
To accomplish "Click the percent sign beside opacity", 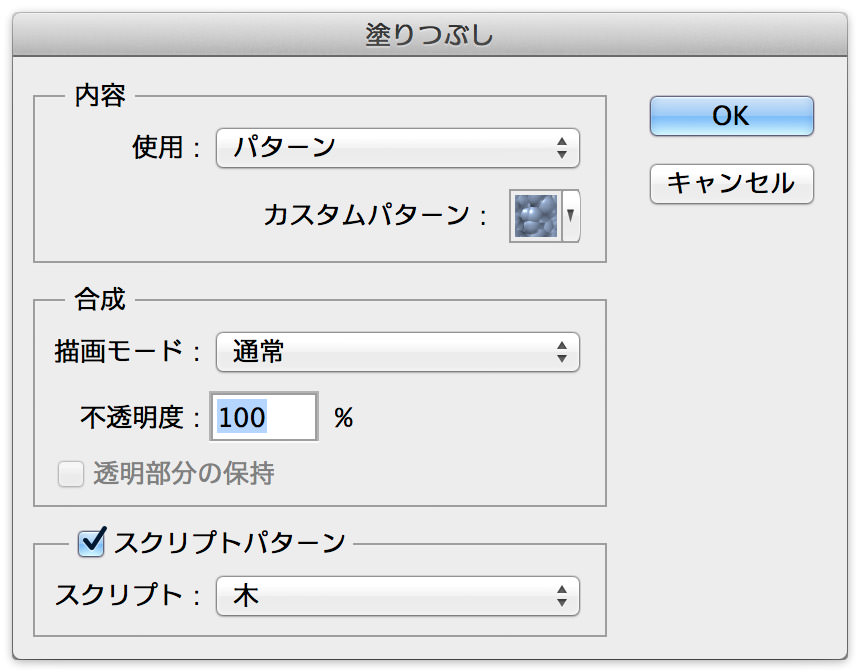I will [344, 418].
